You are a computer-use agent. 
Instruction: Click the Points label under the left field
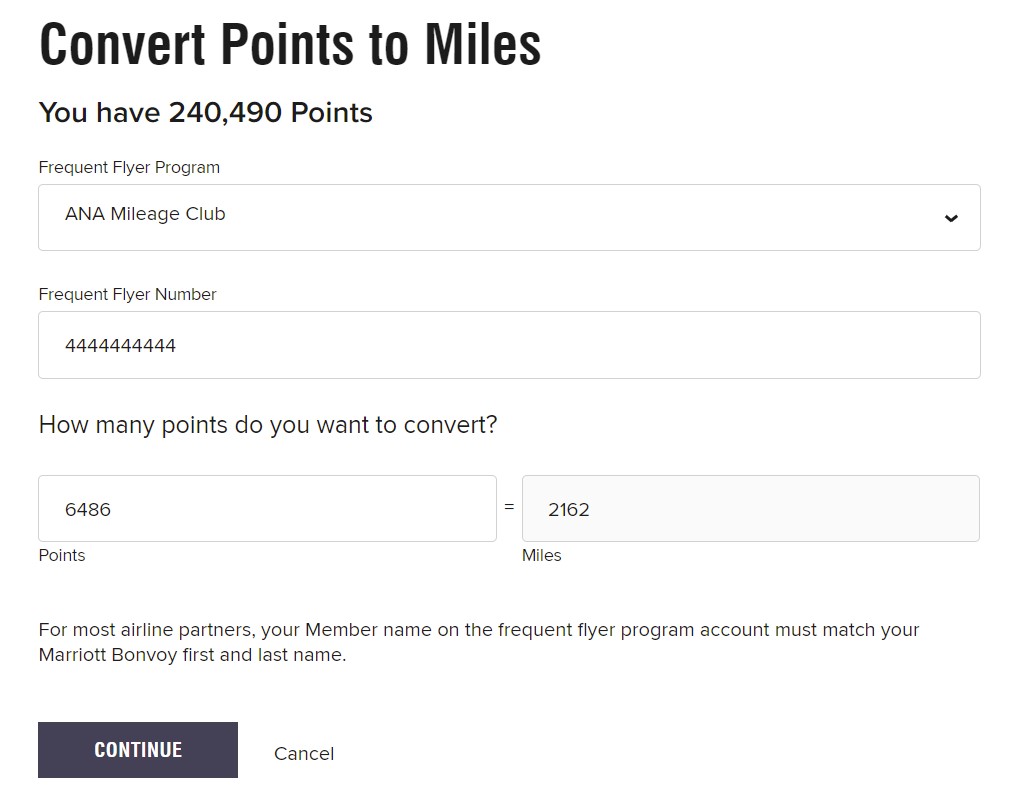[61, 555]
